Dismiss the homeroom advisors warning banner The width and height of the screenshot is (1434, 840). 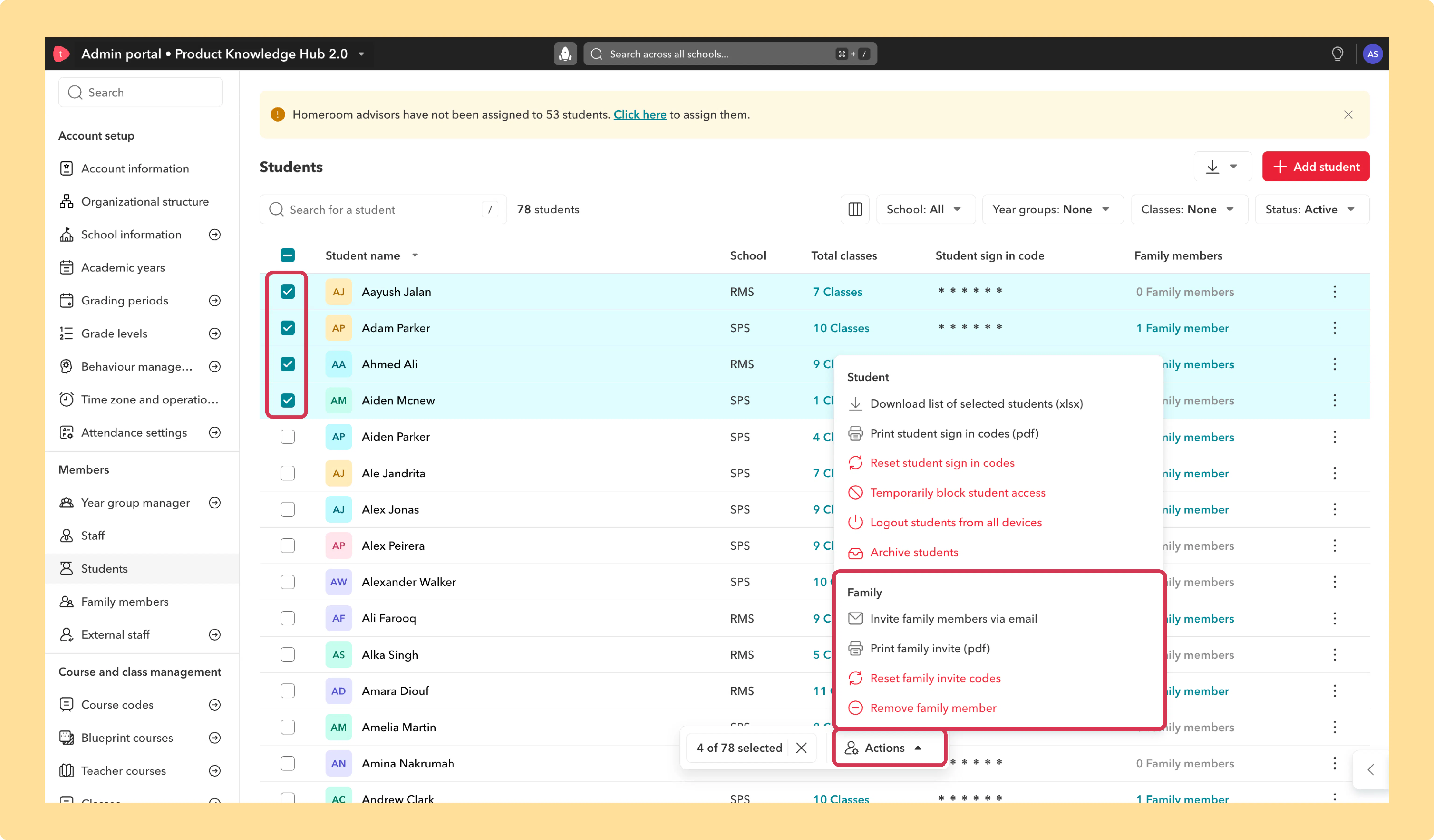pyautogui.click(x=1348, y=115)
